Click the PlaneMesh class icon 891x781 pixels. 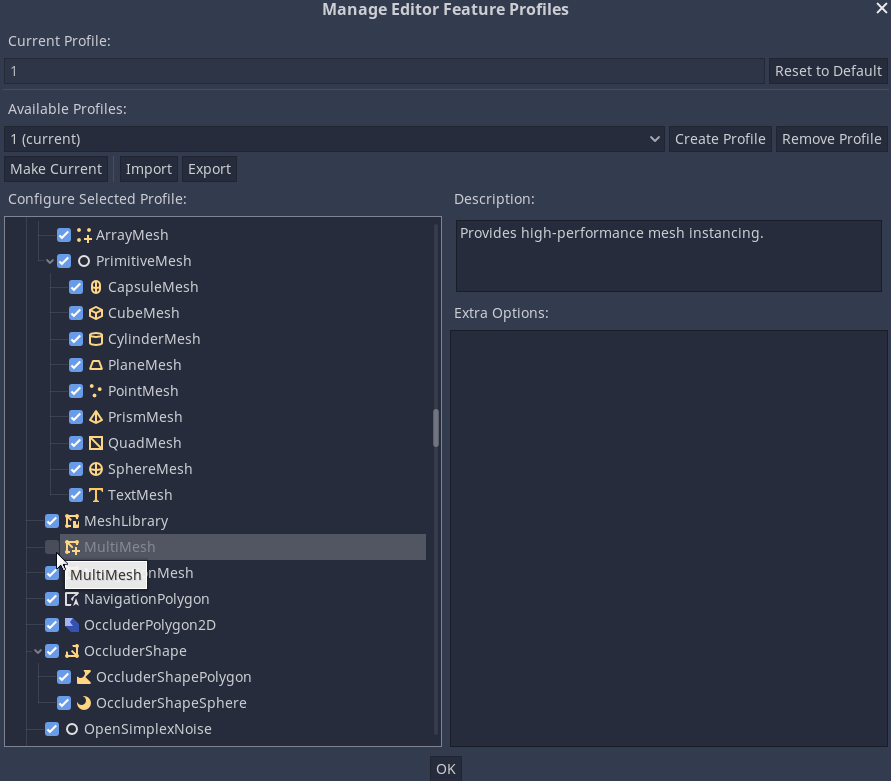point(95,364)
